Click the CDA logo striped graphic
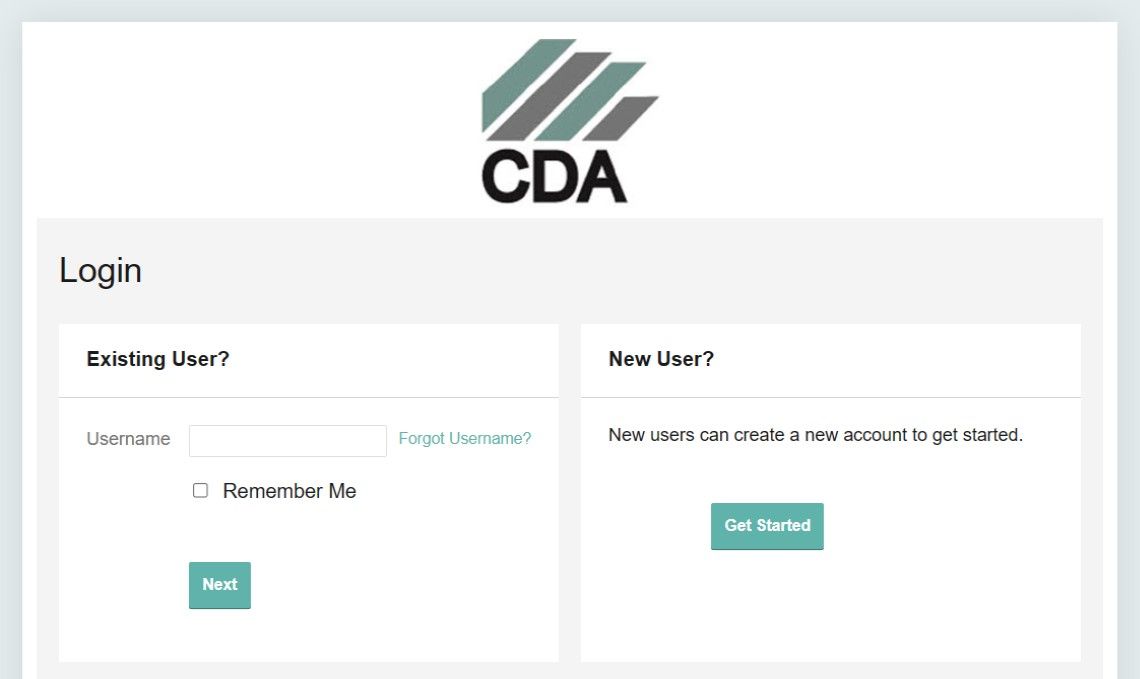Screen dimensions: 1140x679 [568, 91]
